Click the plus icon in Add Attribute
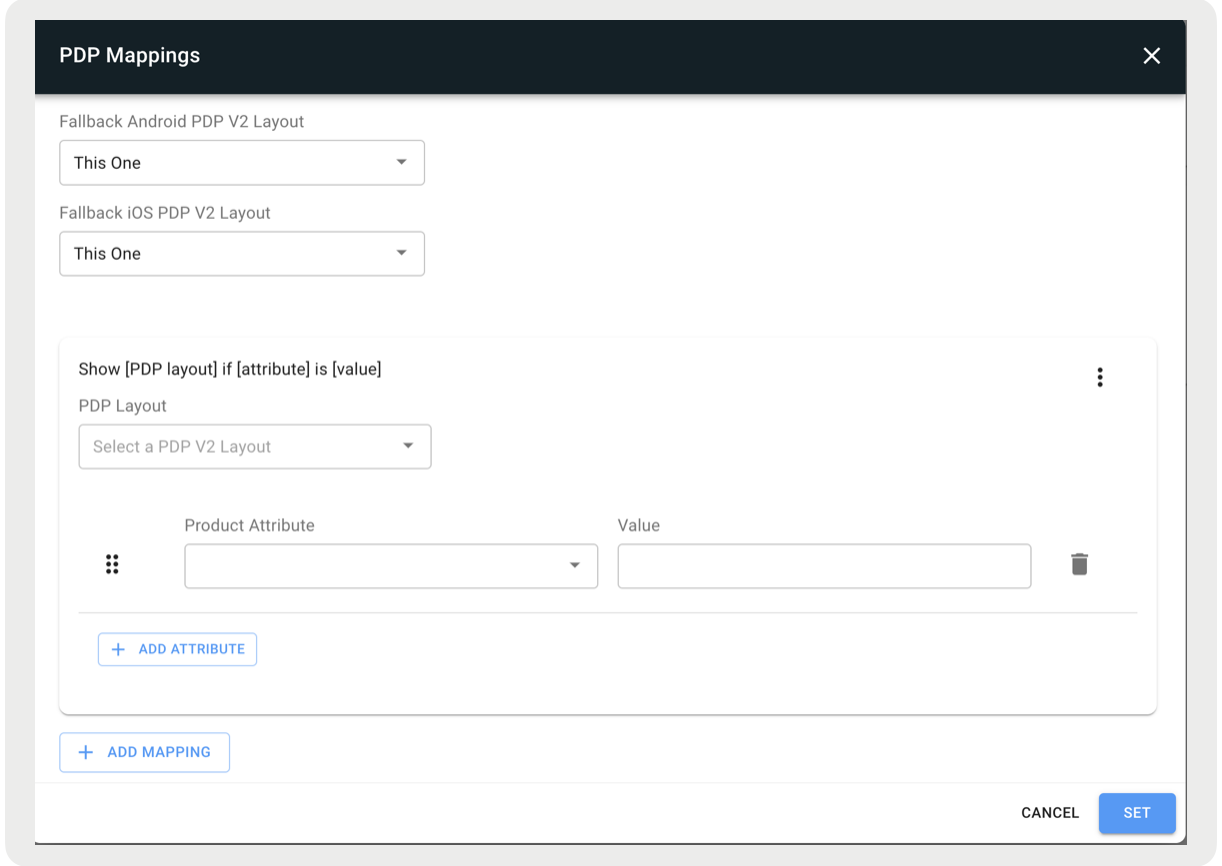This screenshot has height=866, width=1222. (x=118, y=649)
